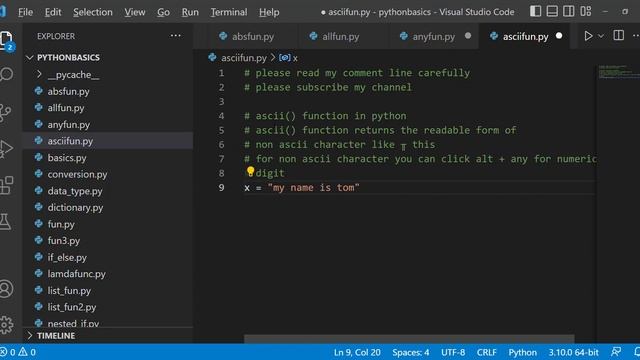Close unsaved asciifun.py tab dot
This screenshot has width=640, height=360.
559,36
